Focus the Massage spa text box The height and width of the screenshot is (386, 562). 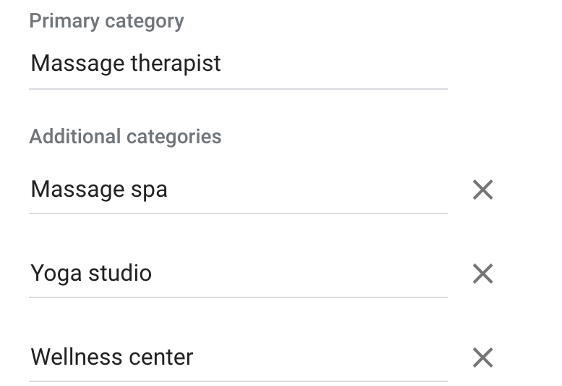pyautogui.click(x=238, y=190)
